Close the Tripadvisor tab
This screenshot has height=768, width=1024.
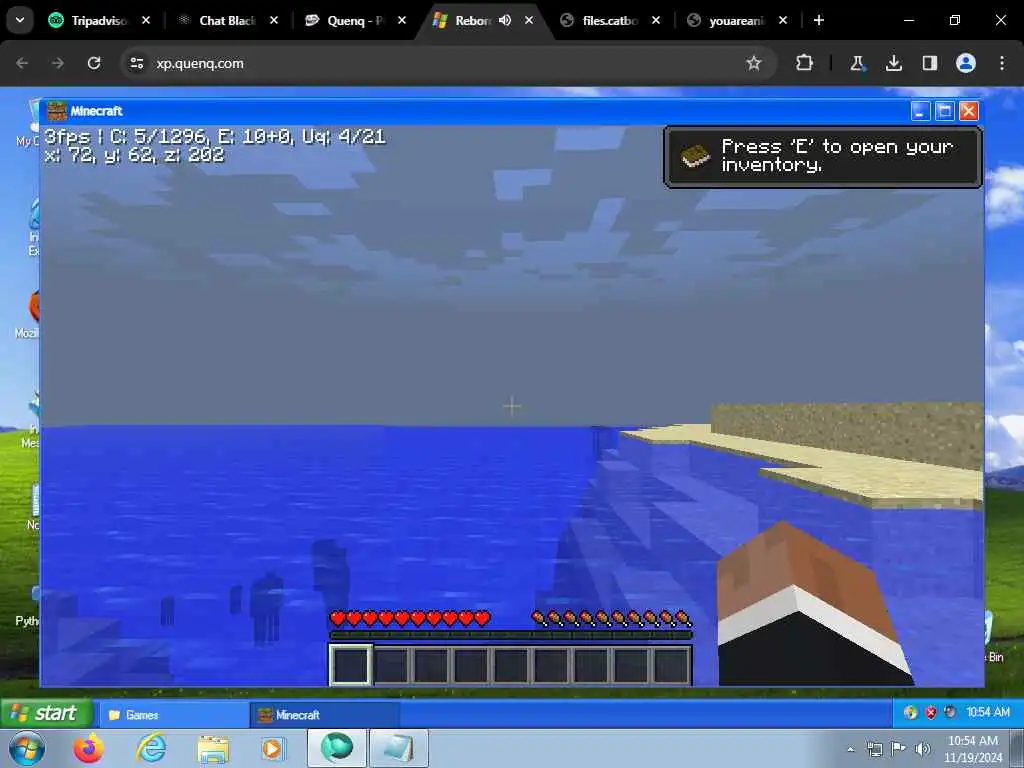tap(146, 20)
